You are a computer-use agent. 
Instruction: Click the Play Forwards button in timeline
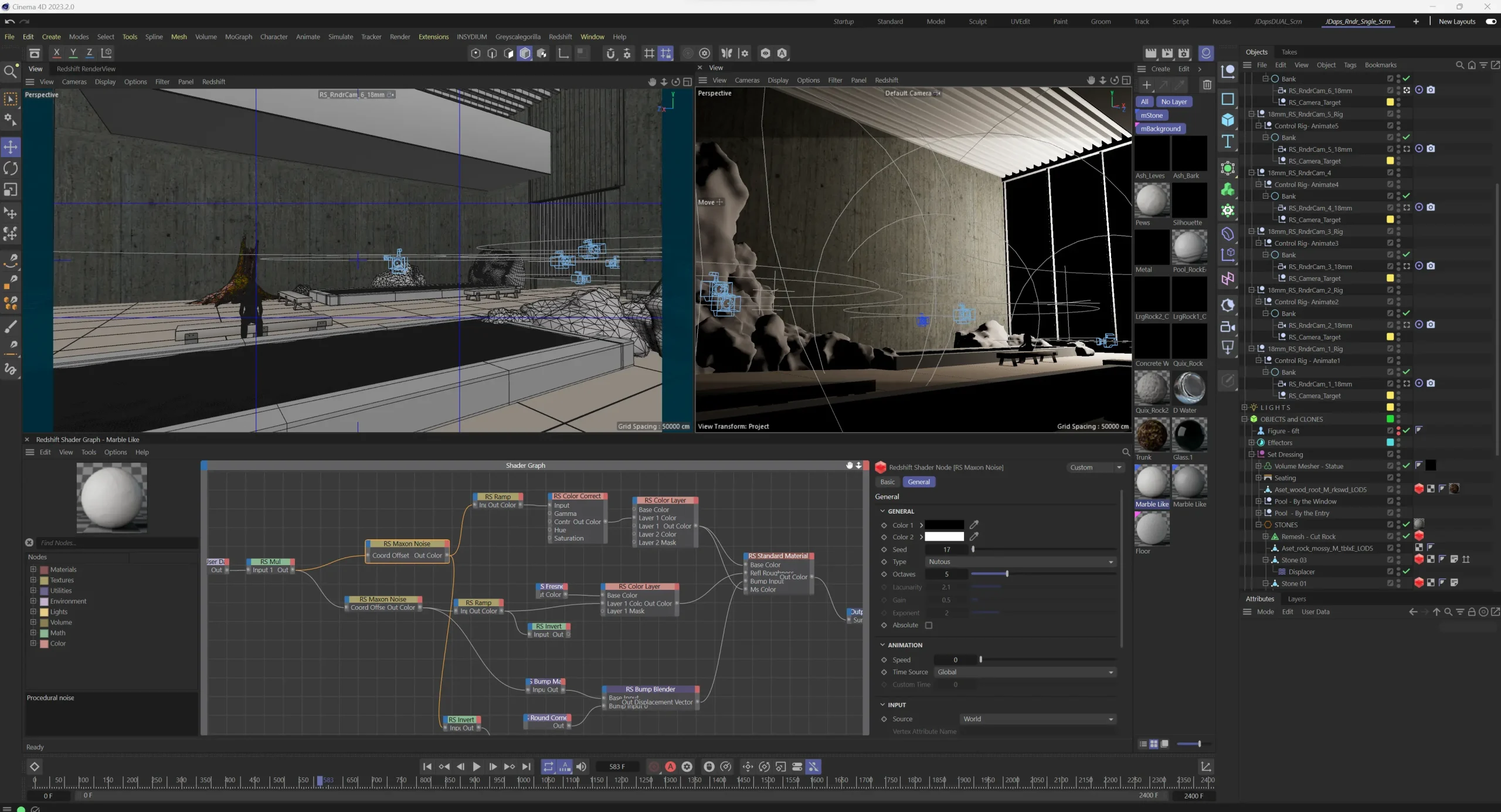click(476, 766)
